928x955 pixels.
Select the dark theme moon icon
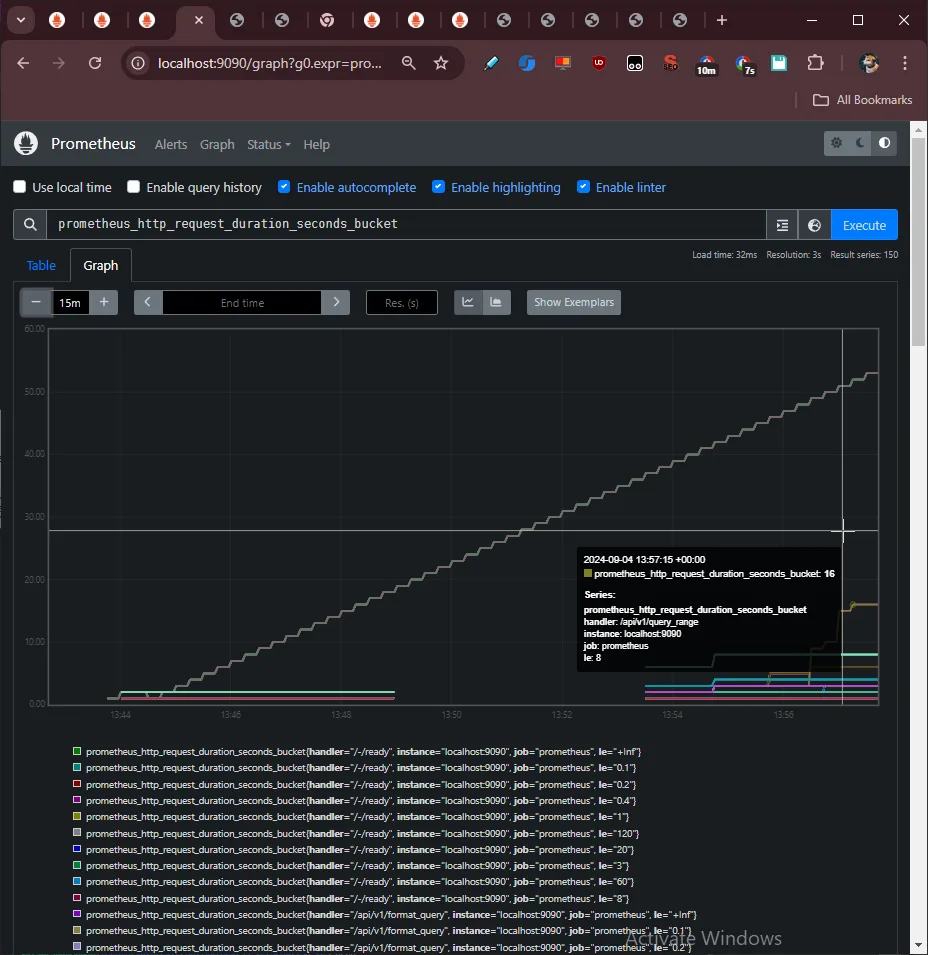(x=861, y=144)
